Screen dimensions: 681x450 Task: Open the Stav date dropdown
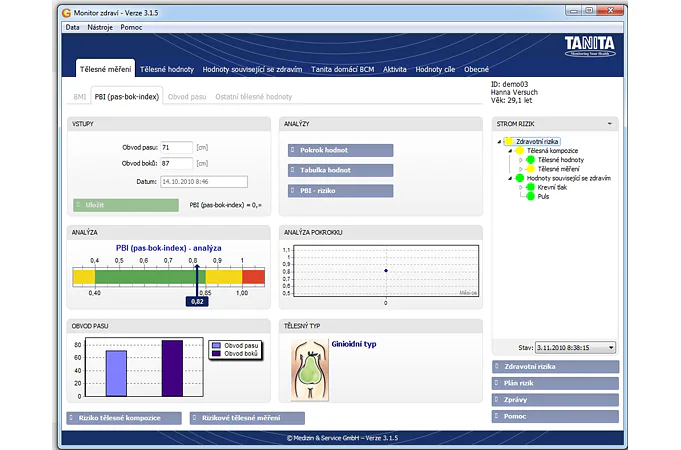(610, 347)
